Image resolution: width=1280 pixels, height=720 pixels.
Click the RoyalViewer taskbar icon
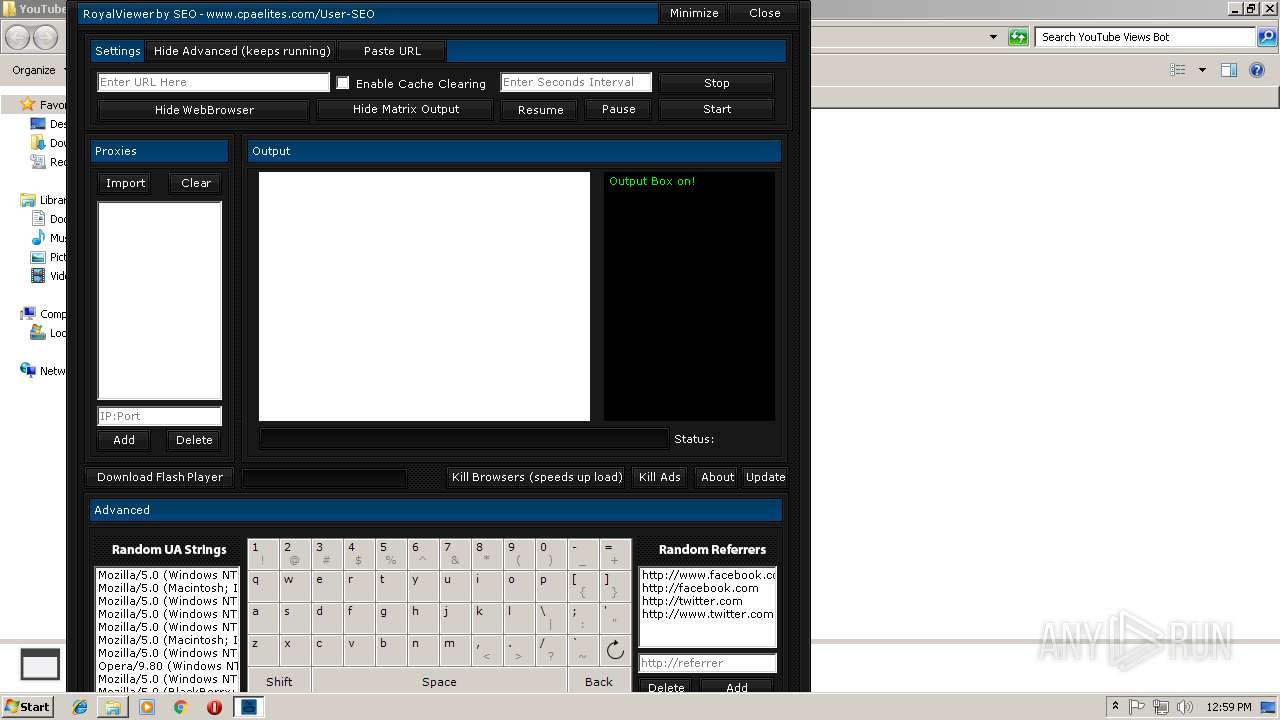click(249, 707)
